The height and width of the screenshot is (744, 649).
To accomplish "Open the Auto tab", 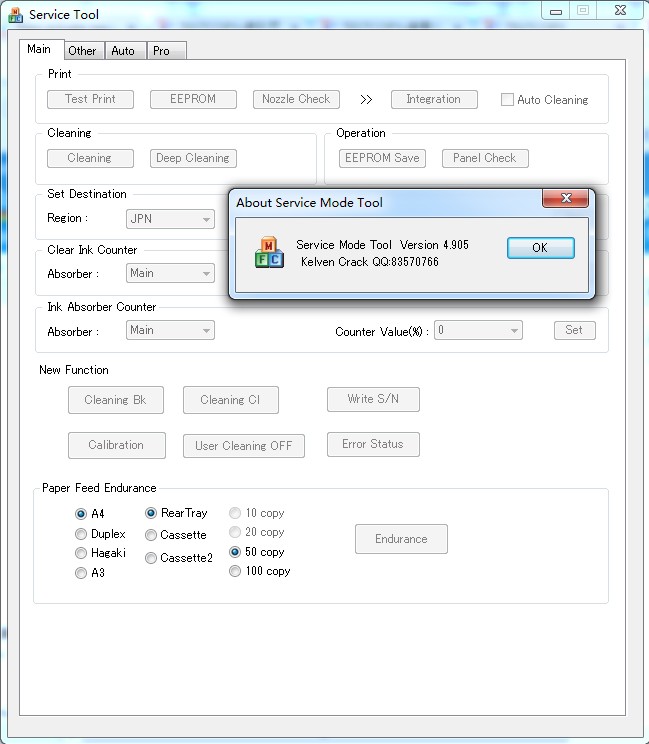I will [123, 51].
